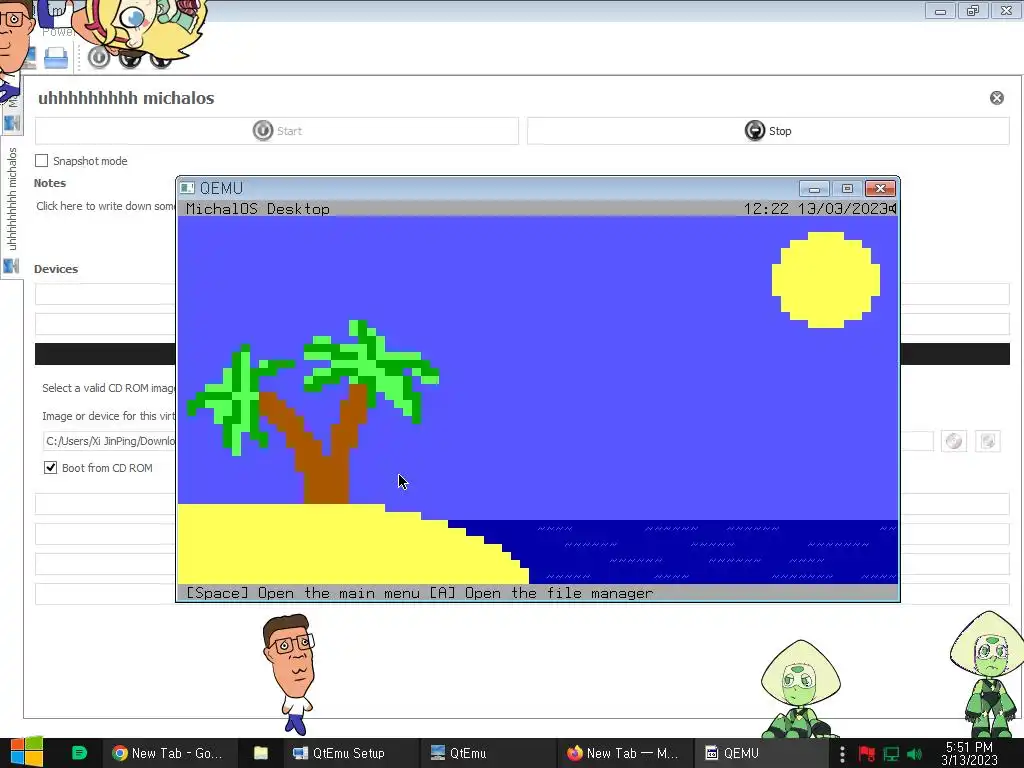Click the Notes section heading

pos(50,183)
